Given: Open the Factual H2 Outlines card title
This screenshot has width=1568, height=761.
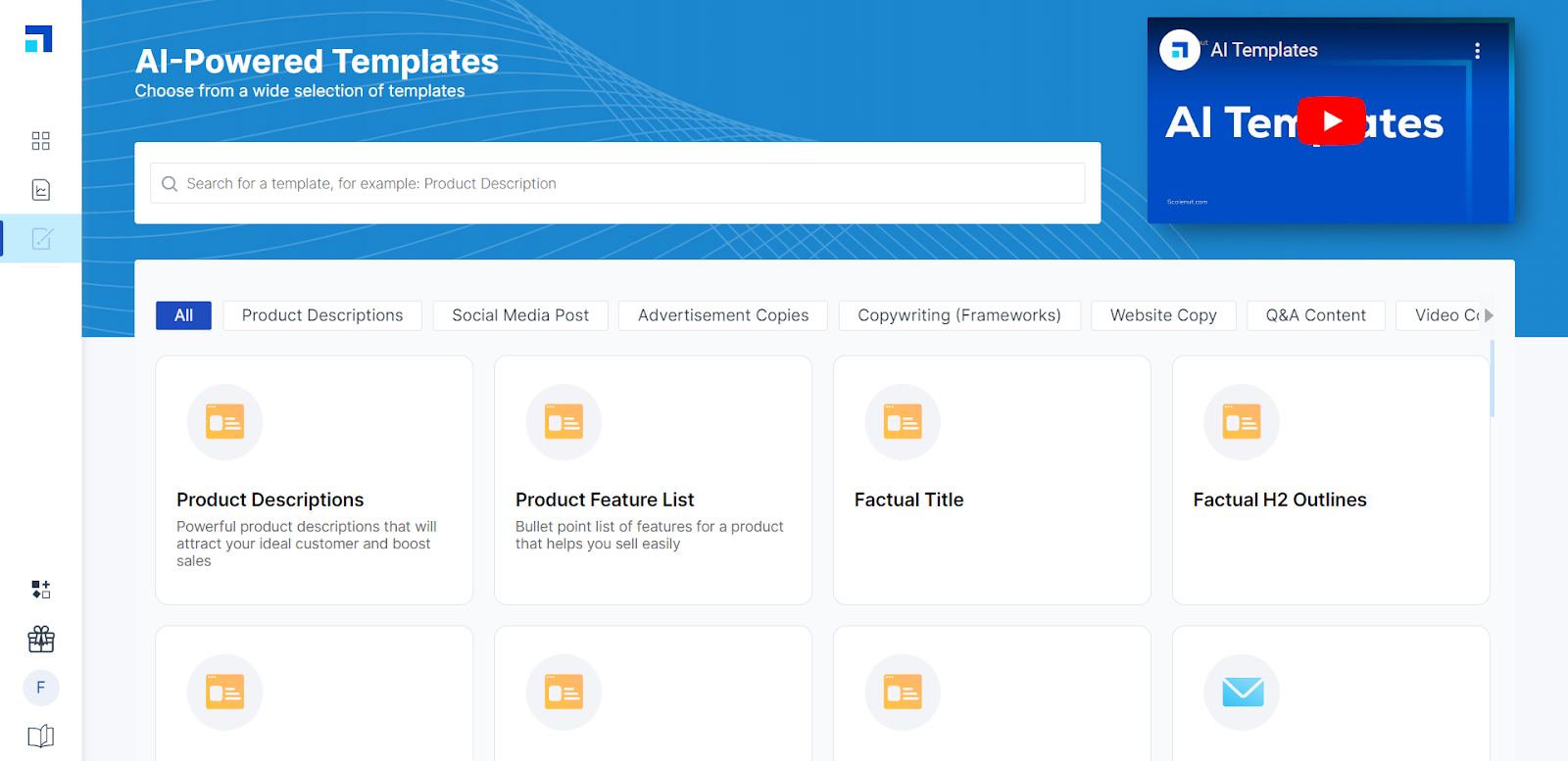Looking at the screenshot, I should pos(1280,499).
